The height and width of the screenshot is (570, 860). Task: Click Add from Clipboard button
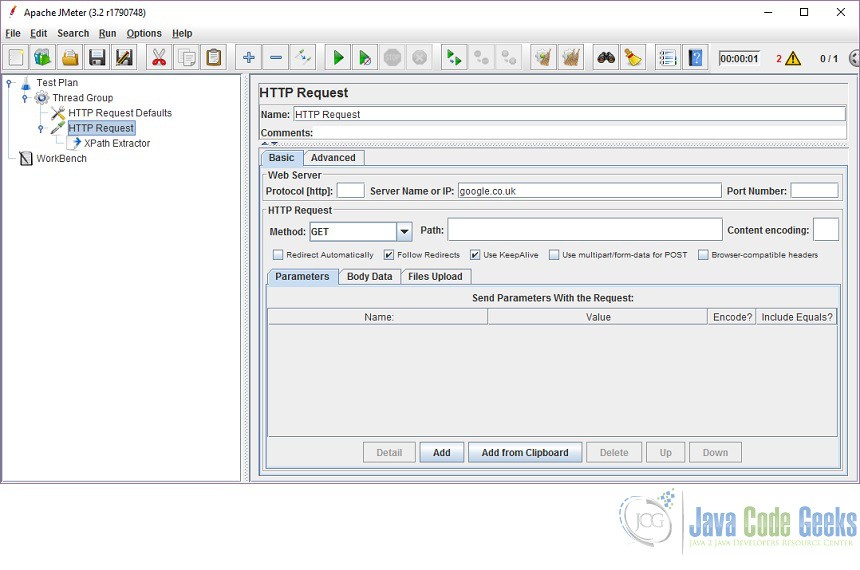pyautogui.click(x=525, y=453)
